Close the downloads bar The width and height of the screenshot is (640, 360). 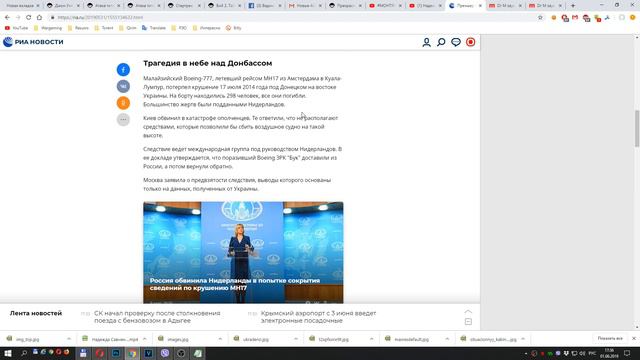click(x=634, y=339)
